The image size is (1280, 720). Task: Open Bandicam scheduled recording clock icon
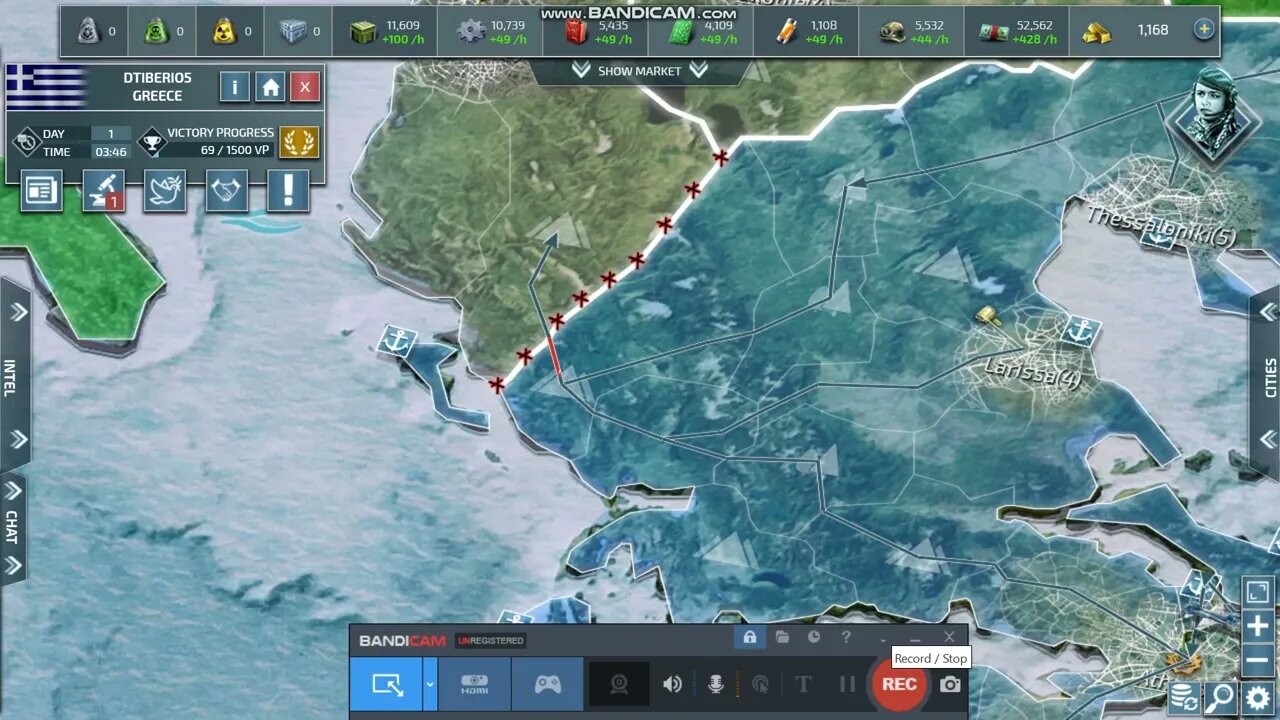pyautogui.click(x=814, y=637)
